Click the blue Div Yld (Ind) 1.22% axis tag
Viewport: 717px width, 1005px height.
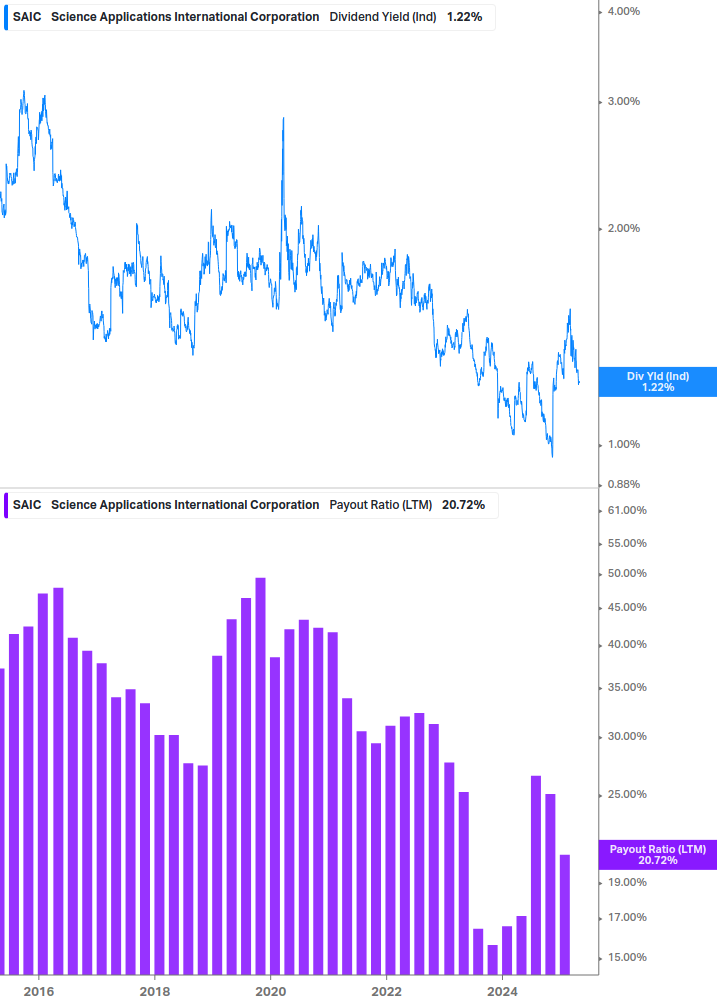click(657, 382)
